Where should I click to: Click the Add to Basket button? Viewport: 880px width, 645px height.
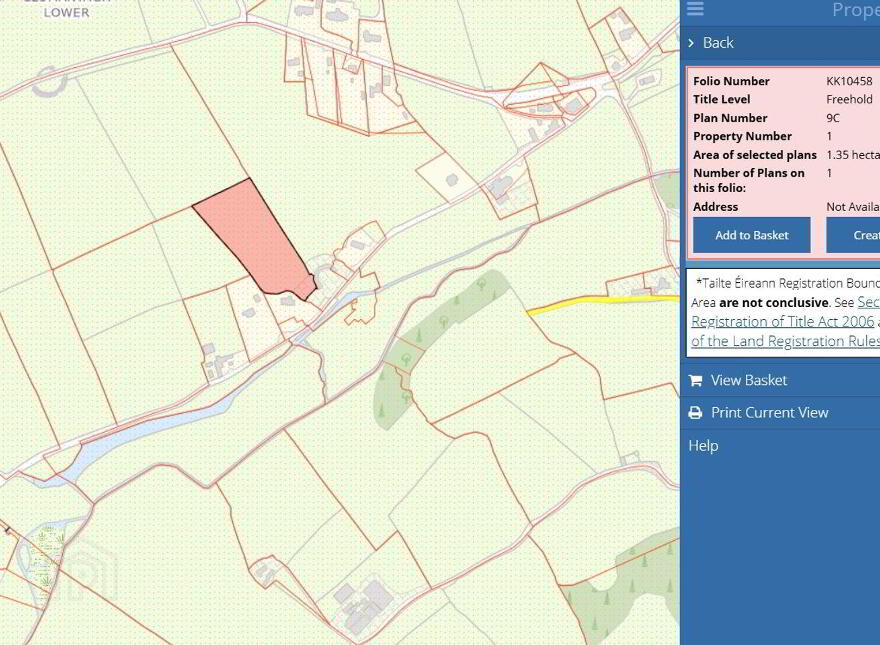pos(751,235)
